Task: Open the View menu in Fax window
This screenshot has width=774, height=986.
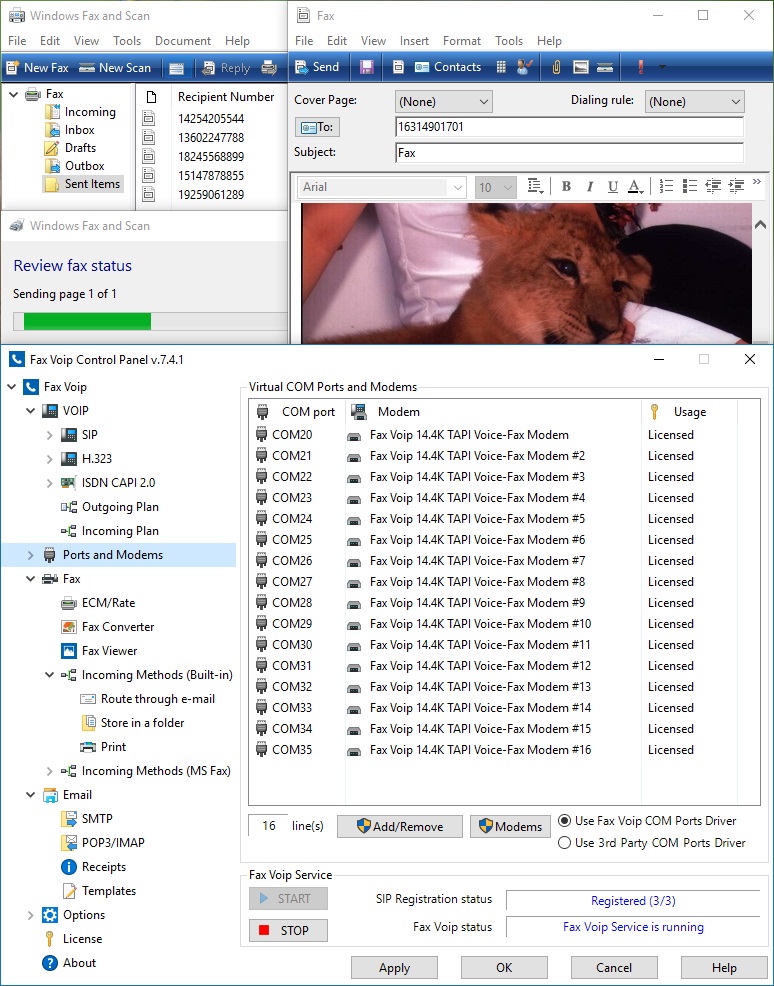Action: [x=373, y=41]
